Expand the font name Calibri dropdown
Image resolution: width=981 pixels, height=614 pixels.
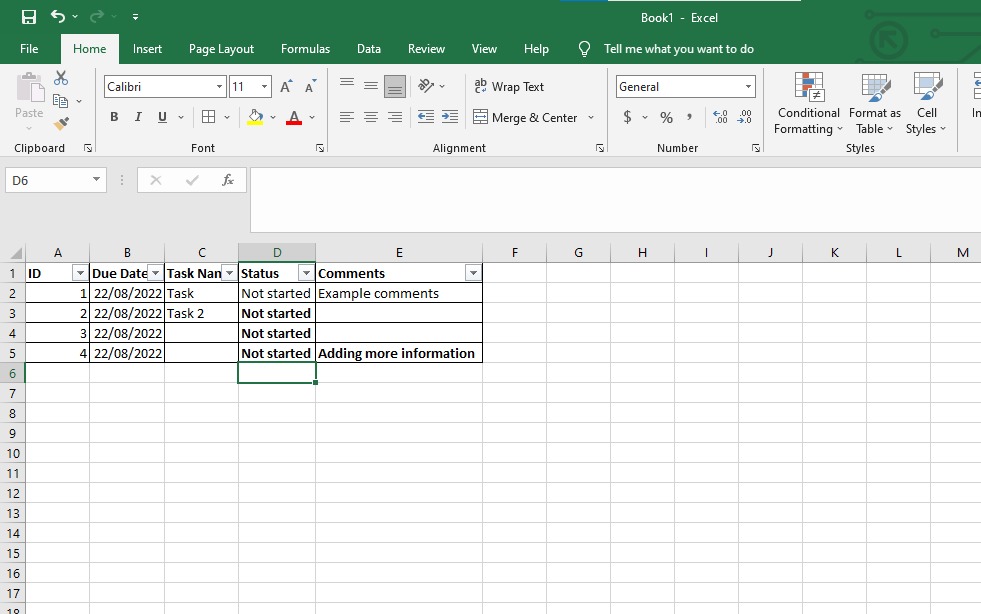click(x=219, y=87)
